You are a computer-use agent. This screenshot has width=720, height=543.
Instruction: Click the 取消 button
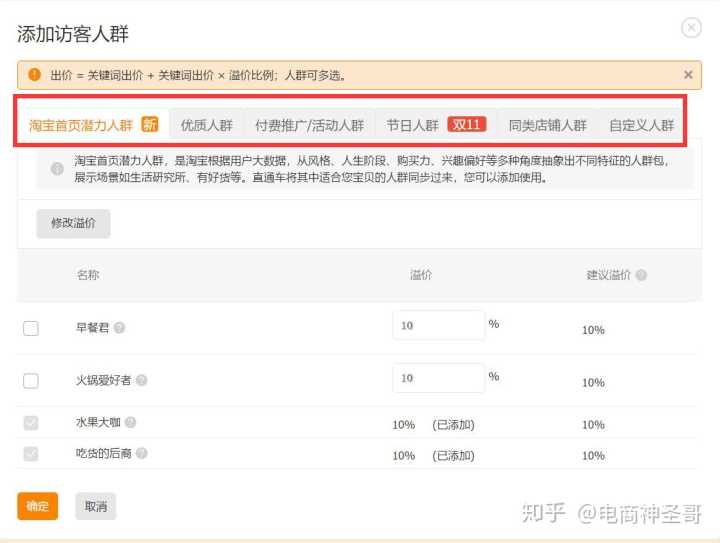(x=96, y=506)
